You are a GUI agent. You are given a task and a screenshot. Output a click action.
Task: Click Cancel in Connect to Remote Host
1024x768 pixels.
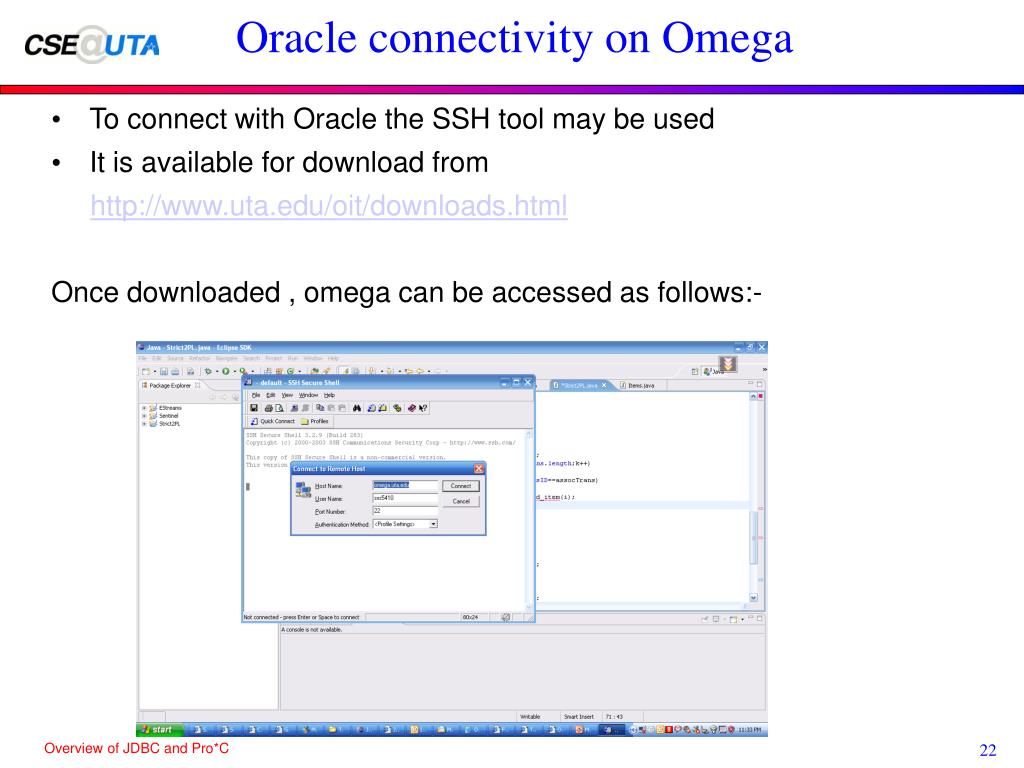coord(460,502)
